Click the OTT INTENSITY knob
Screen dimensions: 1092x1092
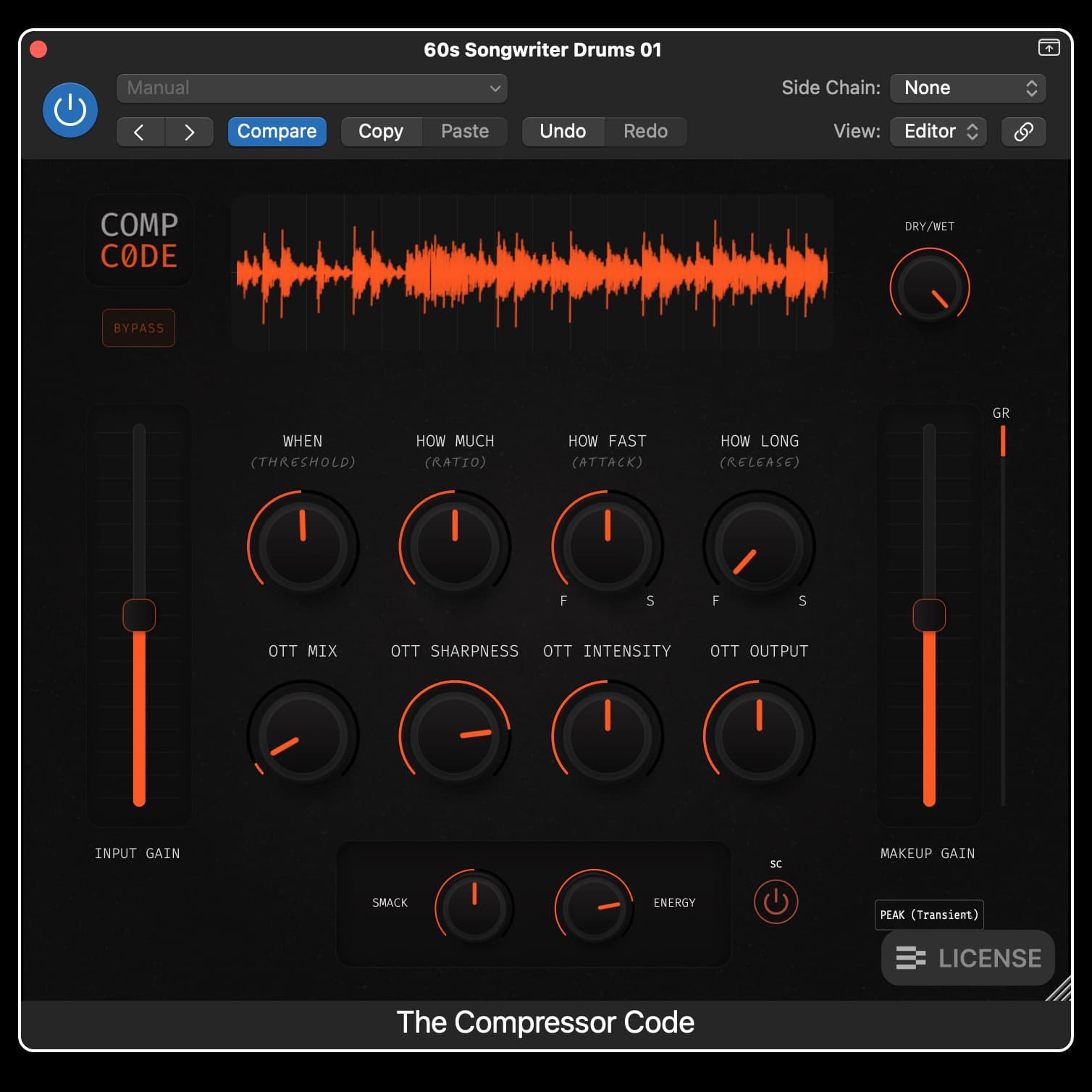608,735
